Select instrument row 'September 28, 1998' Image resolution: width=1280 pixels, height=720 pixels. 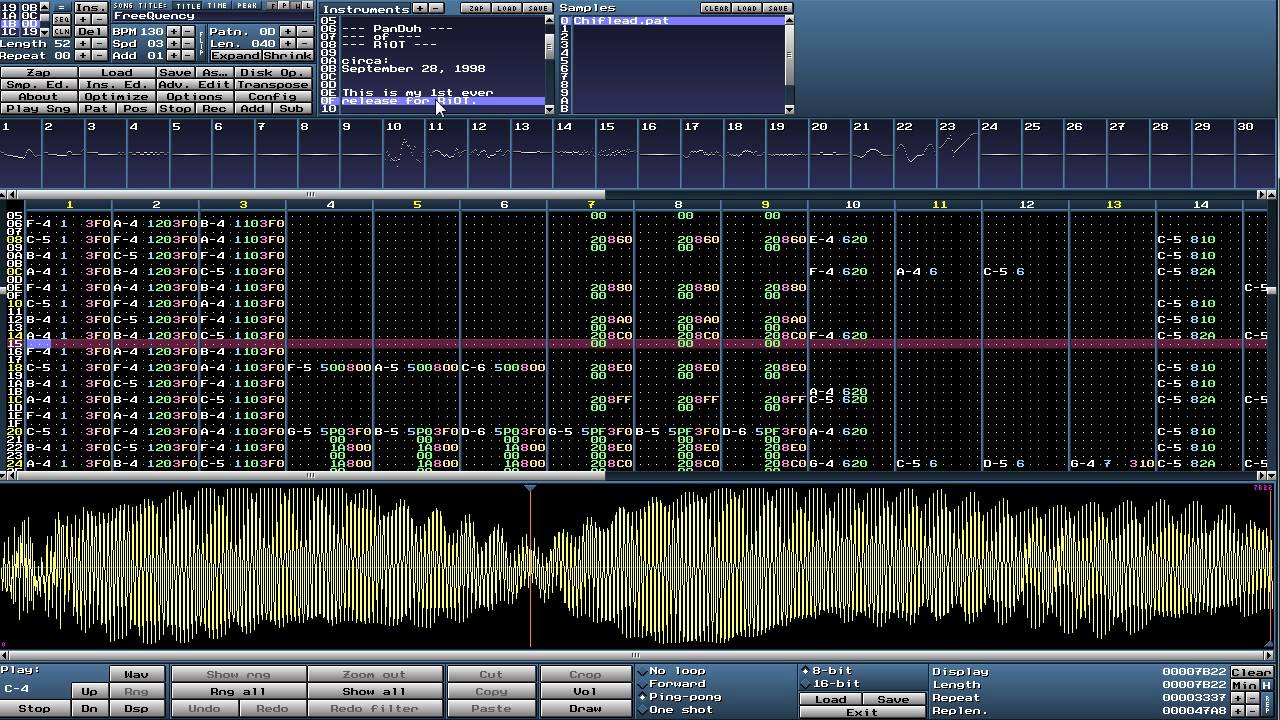(443, 69)
